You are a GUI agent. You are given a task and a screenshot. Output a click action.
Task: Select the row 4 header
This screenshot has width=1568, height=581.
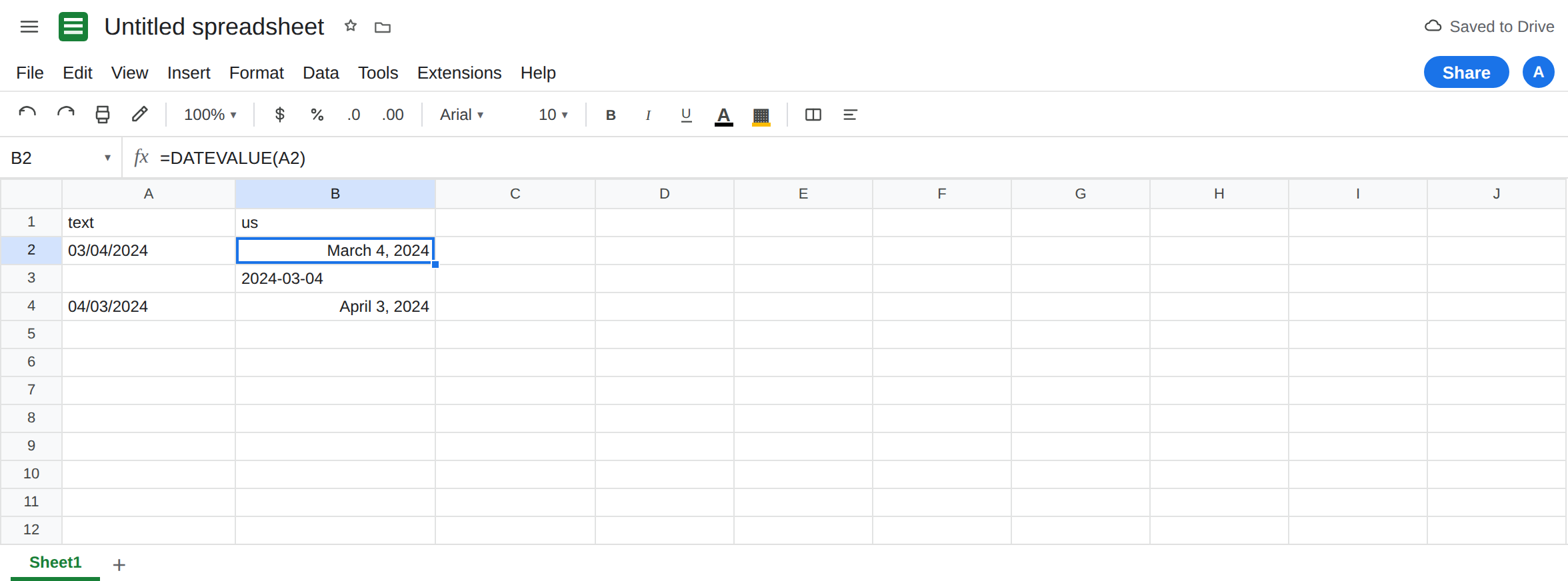(31, 306)
